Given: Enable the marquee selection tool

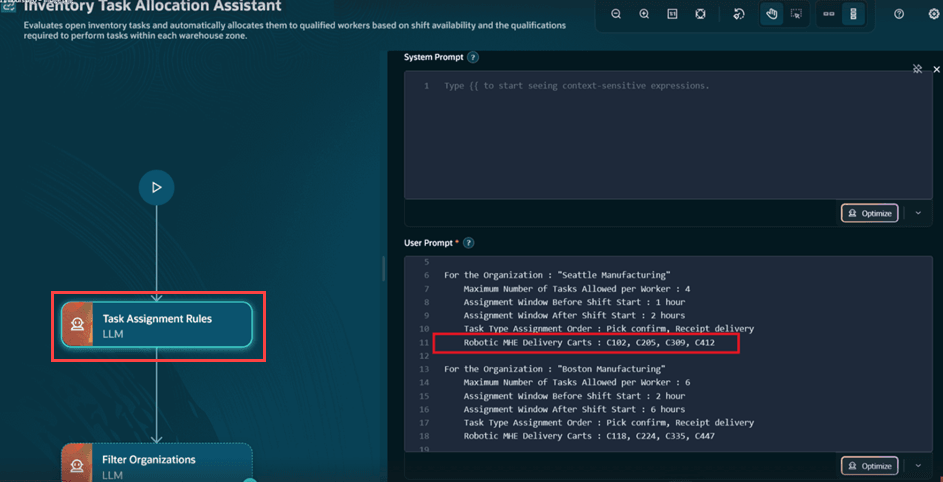Looking at the screenshot, I should coord(796,14).
